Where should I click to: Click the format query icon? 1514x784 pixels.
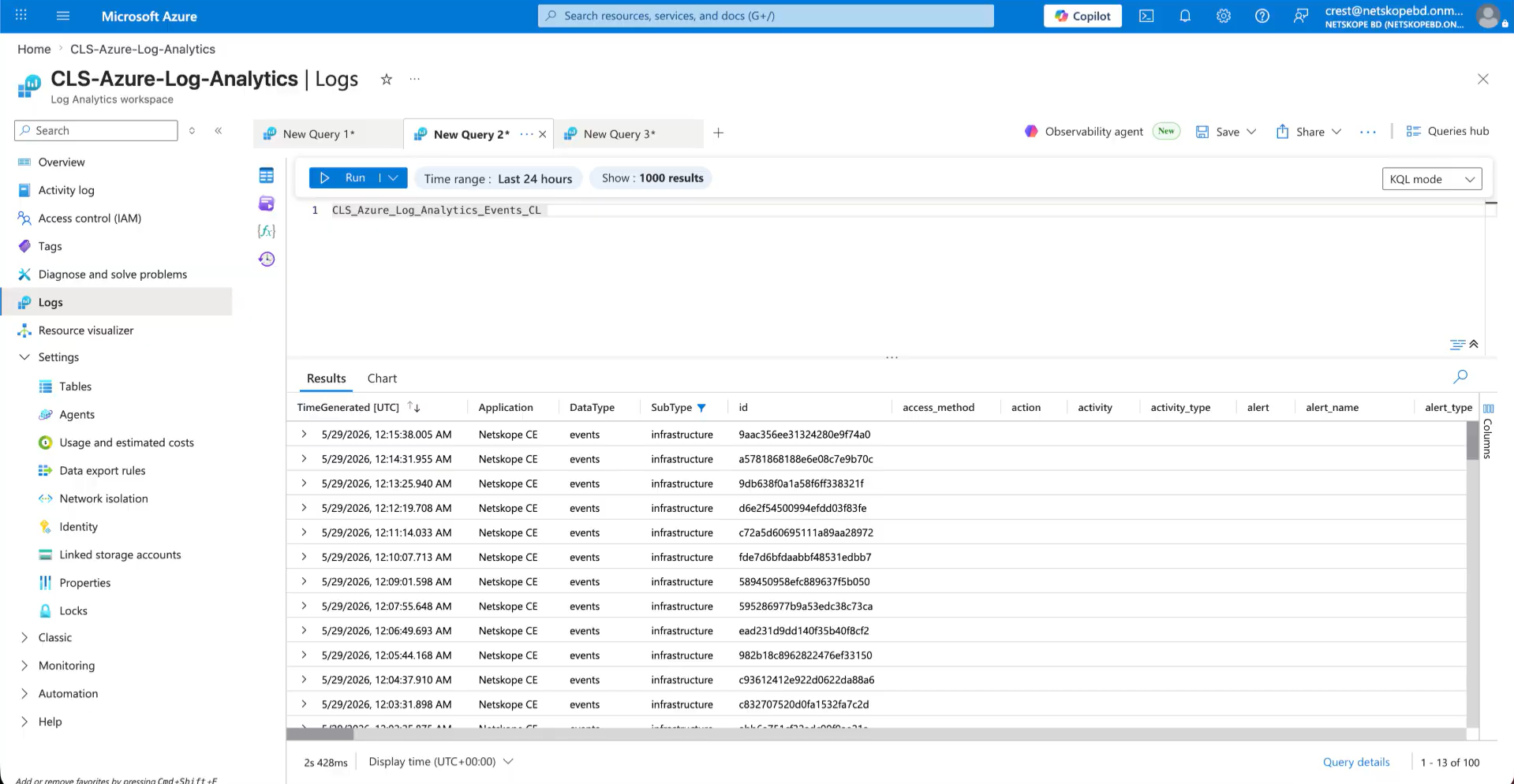point(1457,344)
